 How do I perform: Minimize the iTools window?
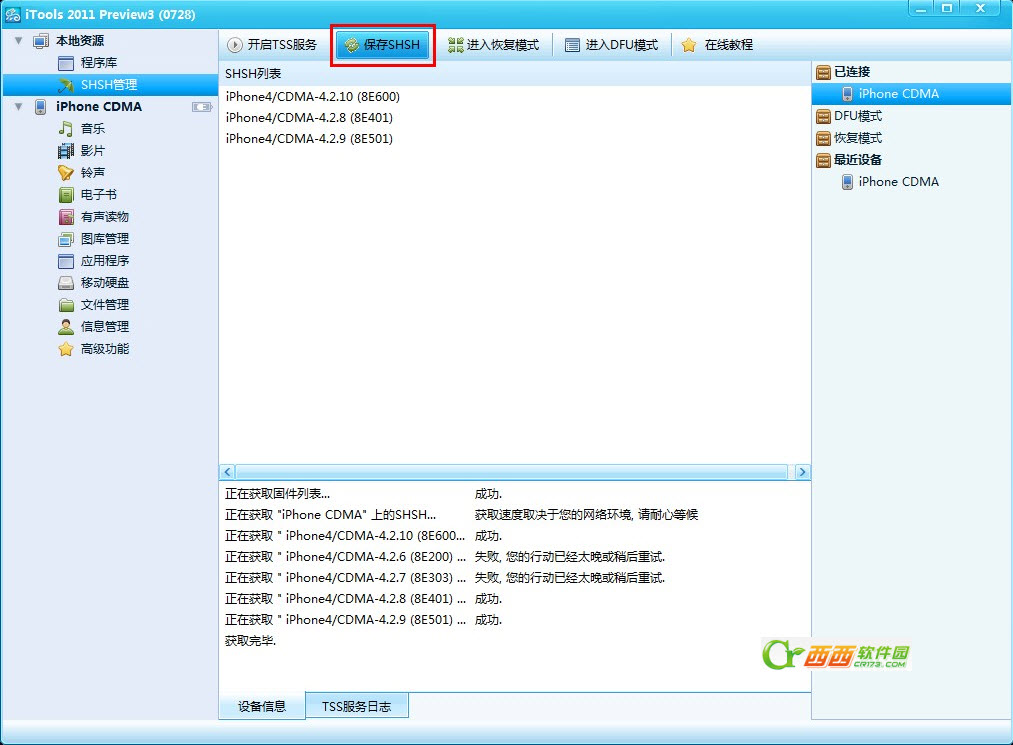click(x=921, y=8)
